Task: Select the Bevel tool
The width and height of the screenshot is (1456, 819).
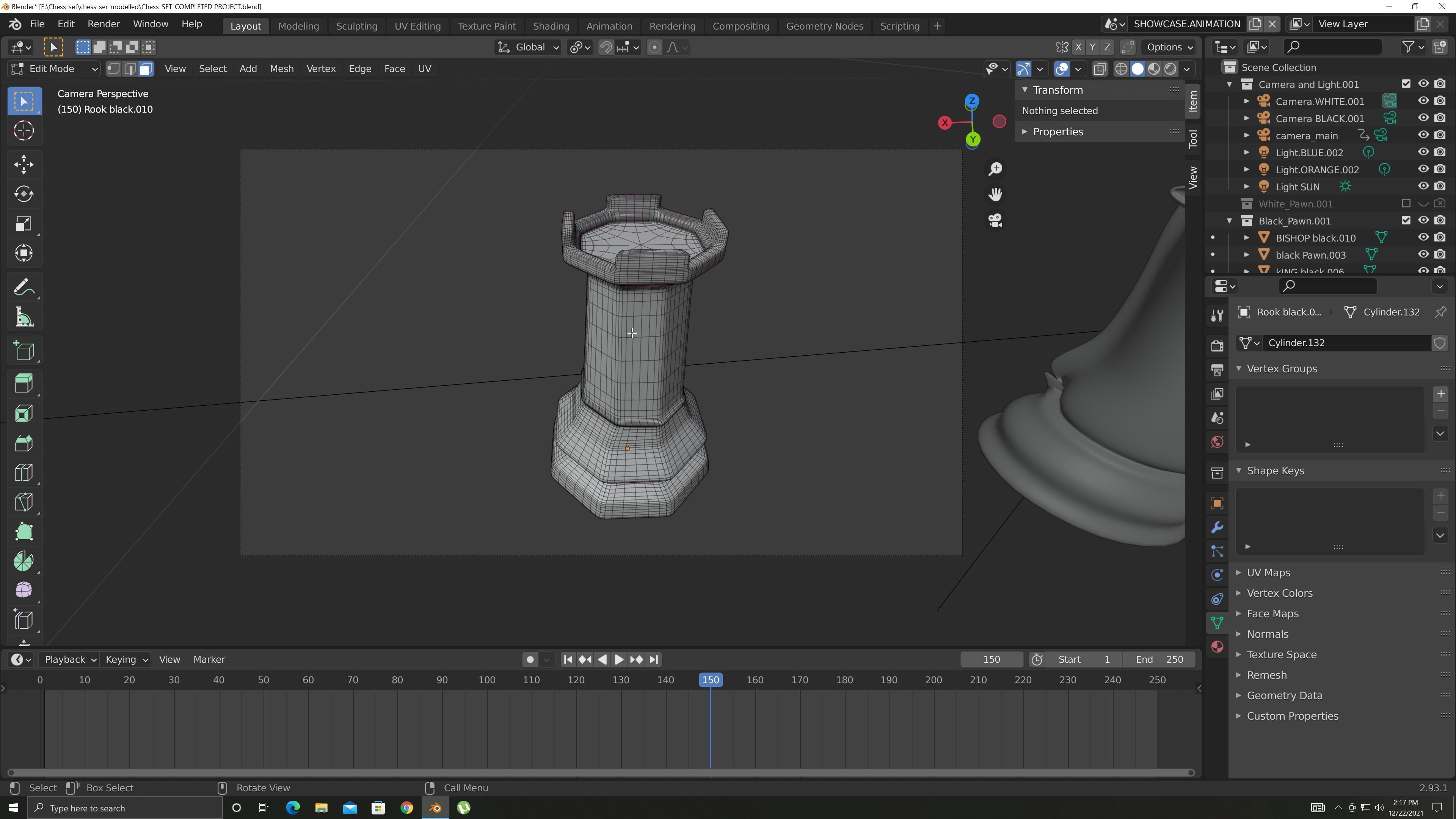Action: click(x=24, y=442)
